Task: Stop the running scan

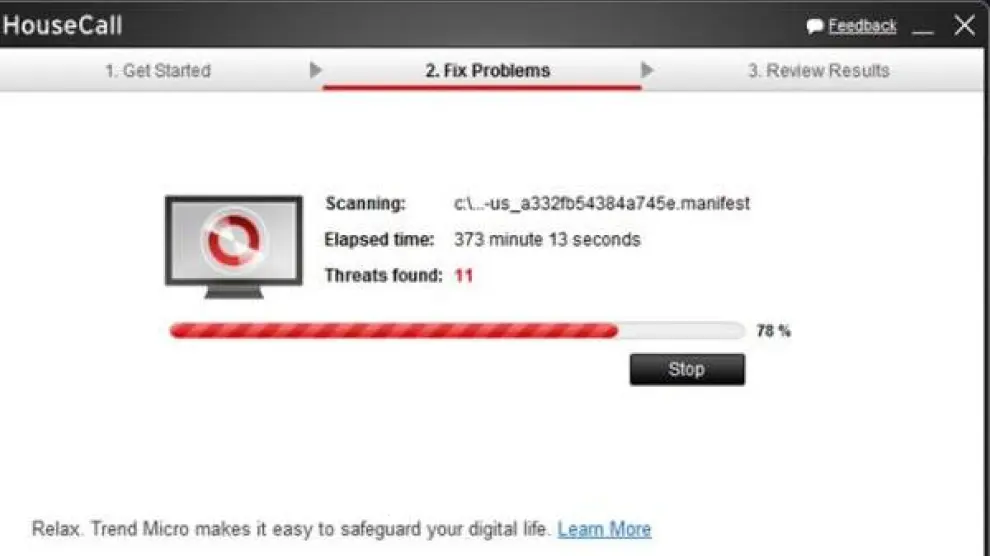Action: (687, 369)
